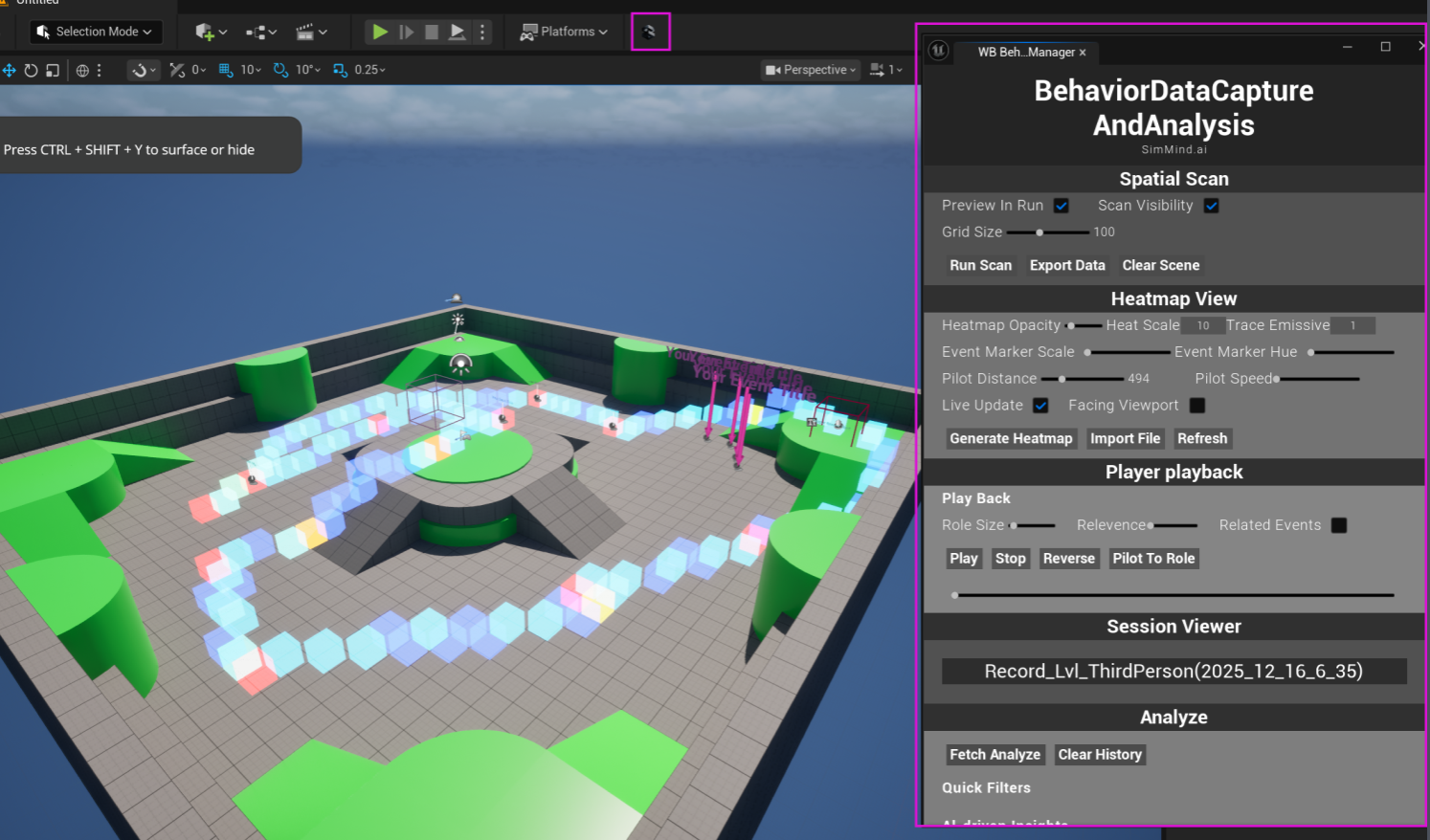The width and height of the screenshot is (1430, 840).
Task: Click the Generate Heatmap button
Action: click(1011, 438)
